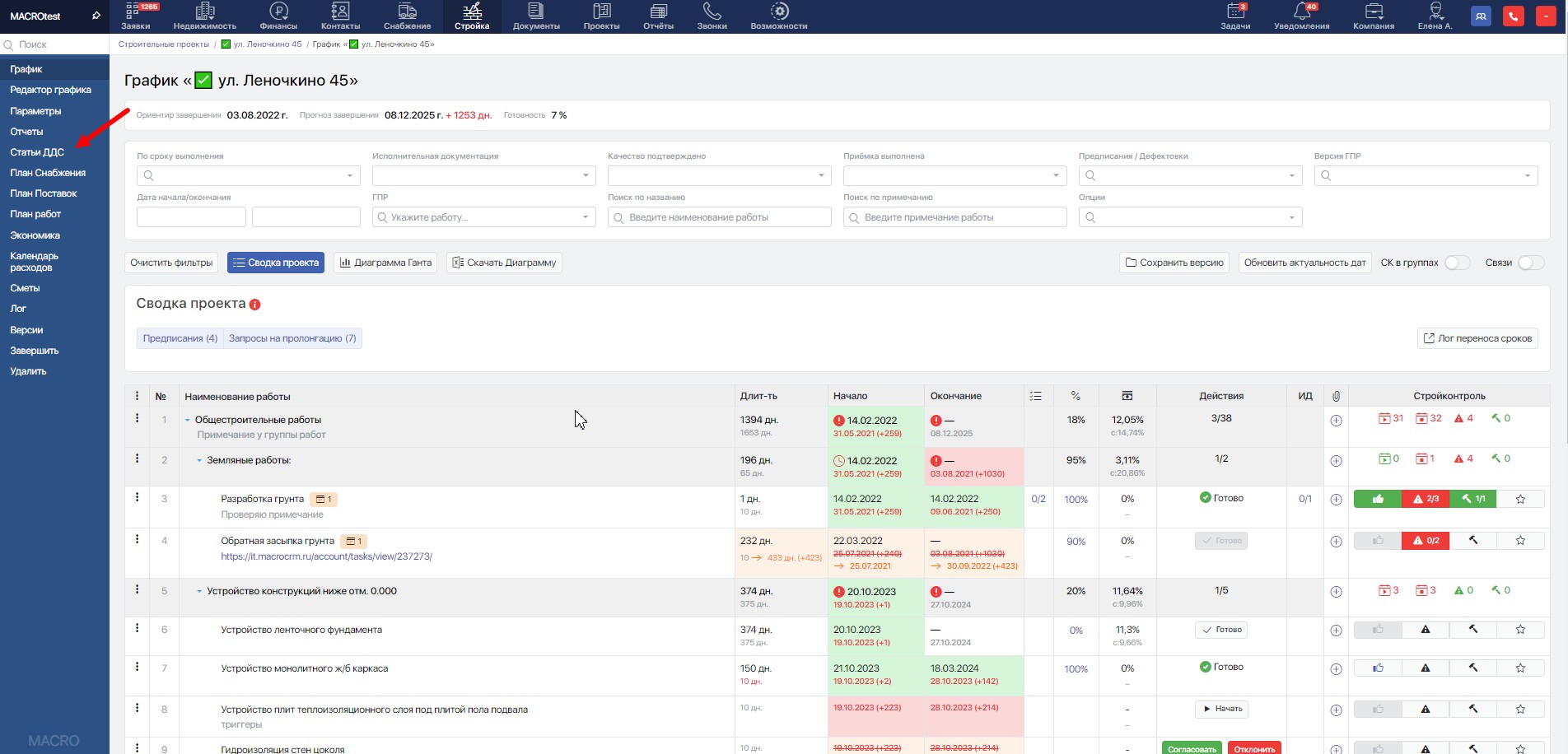Click the red info icon beside Сводка проекта
The image size is (1568, 754).
point(255,305)
